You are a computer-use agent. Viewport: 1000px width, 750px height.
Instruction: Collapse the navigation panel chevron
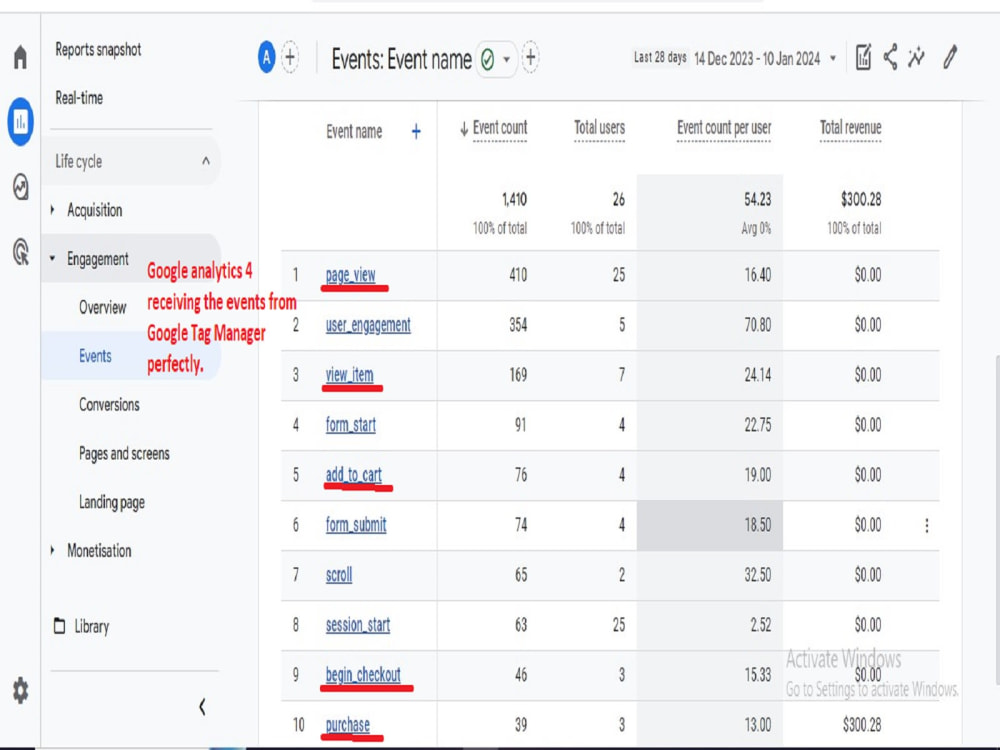point(202,707)
